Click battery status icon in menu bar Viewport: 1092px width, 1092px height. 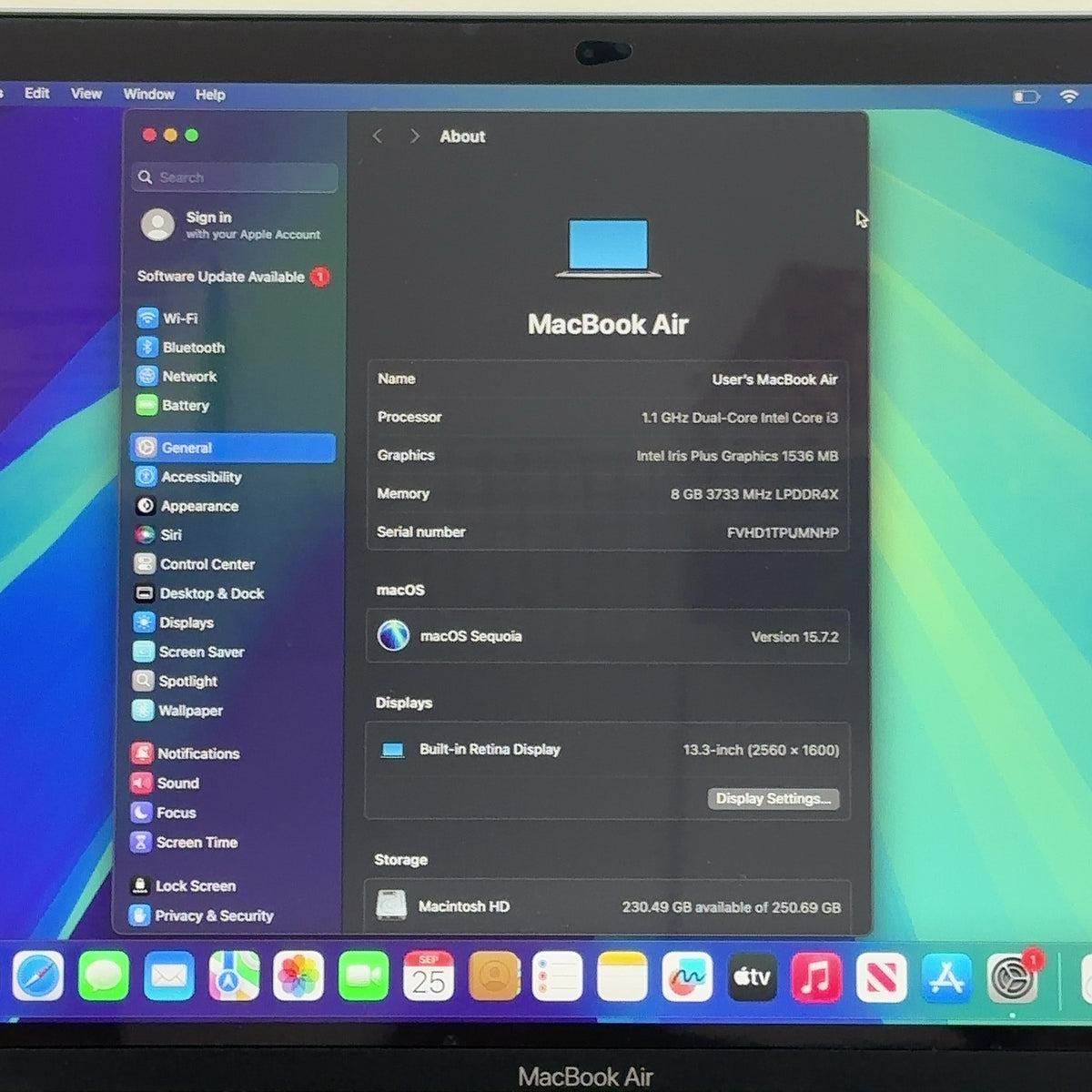click(x=1026, y=96)
